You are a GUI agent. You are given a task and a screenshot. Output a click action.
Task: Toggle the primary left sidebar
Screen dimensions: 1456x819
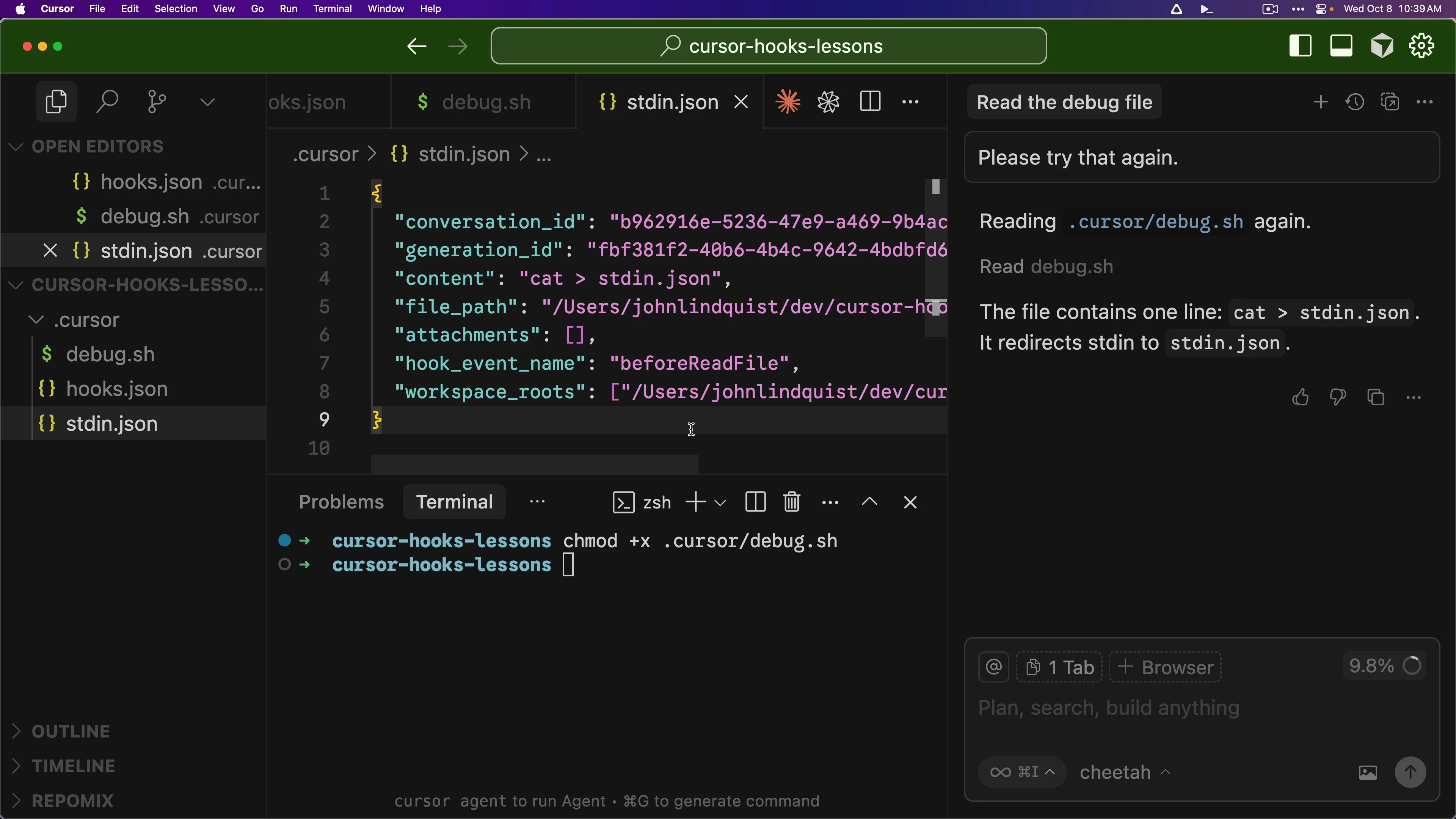(1300, 46)
